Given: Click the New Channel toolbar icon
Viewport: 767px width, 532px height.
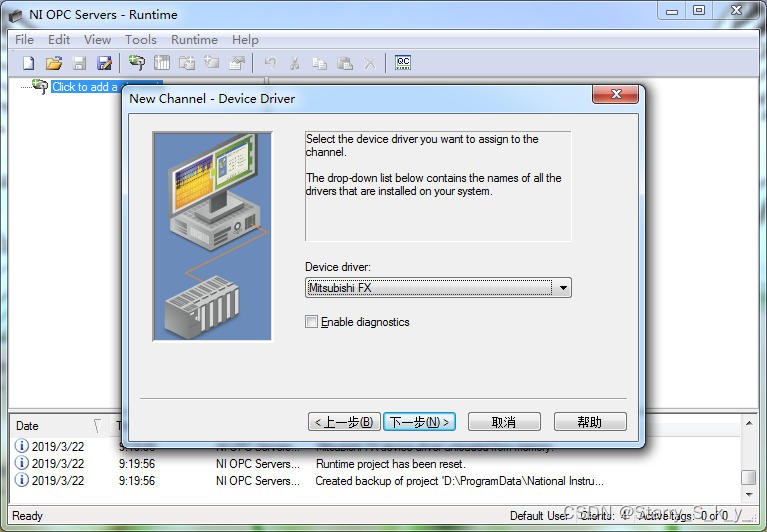Looking at the screenshot, I should (136, 63).
